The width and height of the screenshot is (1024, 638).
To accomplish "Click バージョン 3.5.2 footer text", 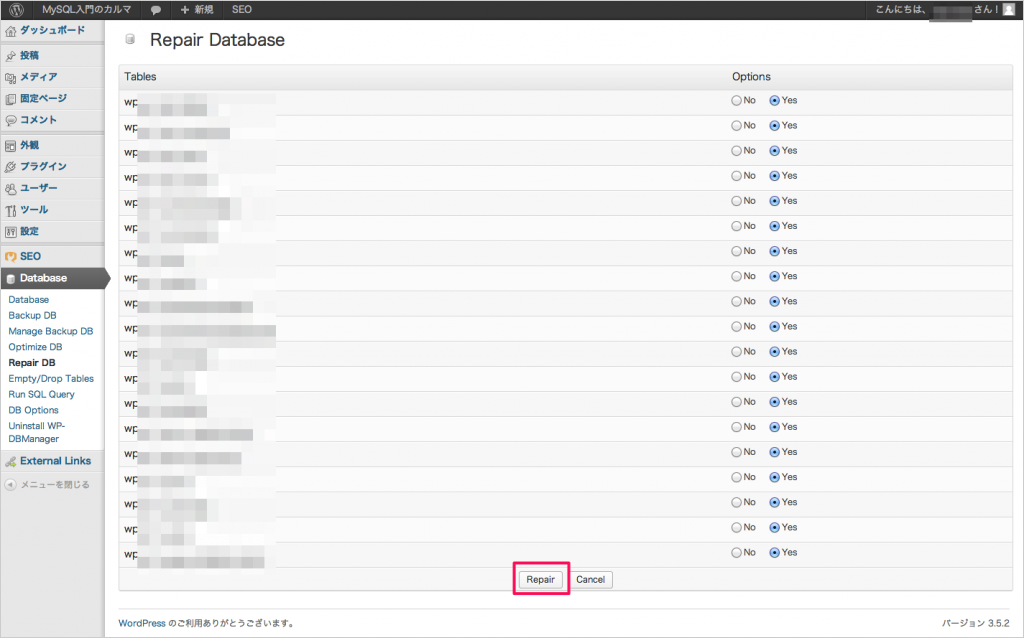I will (x=976, y=624).
